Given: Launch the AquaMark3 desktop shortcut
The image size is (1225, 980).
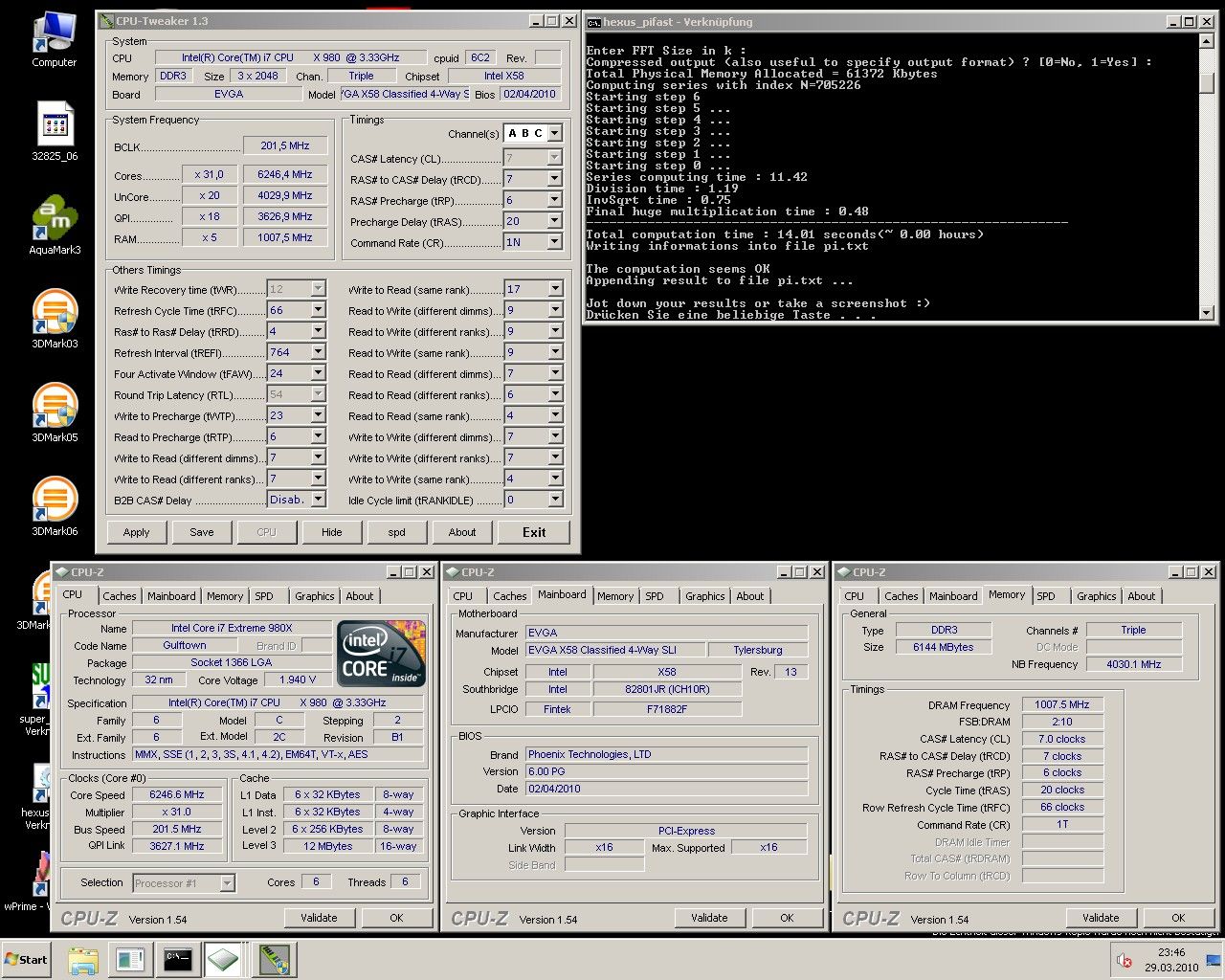Looking at the screenshot, I should tap(55, 225).
